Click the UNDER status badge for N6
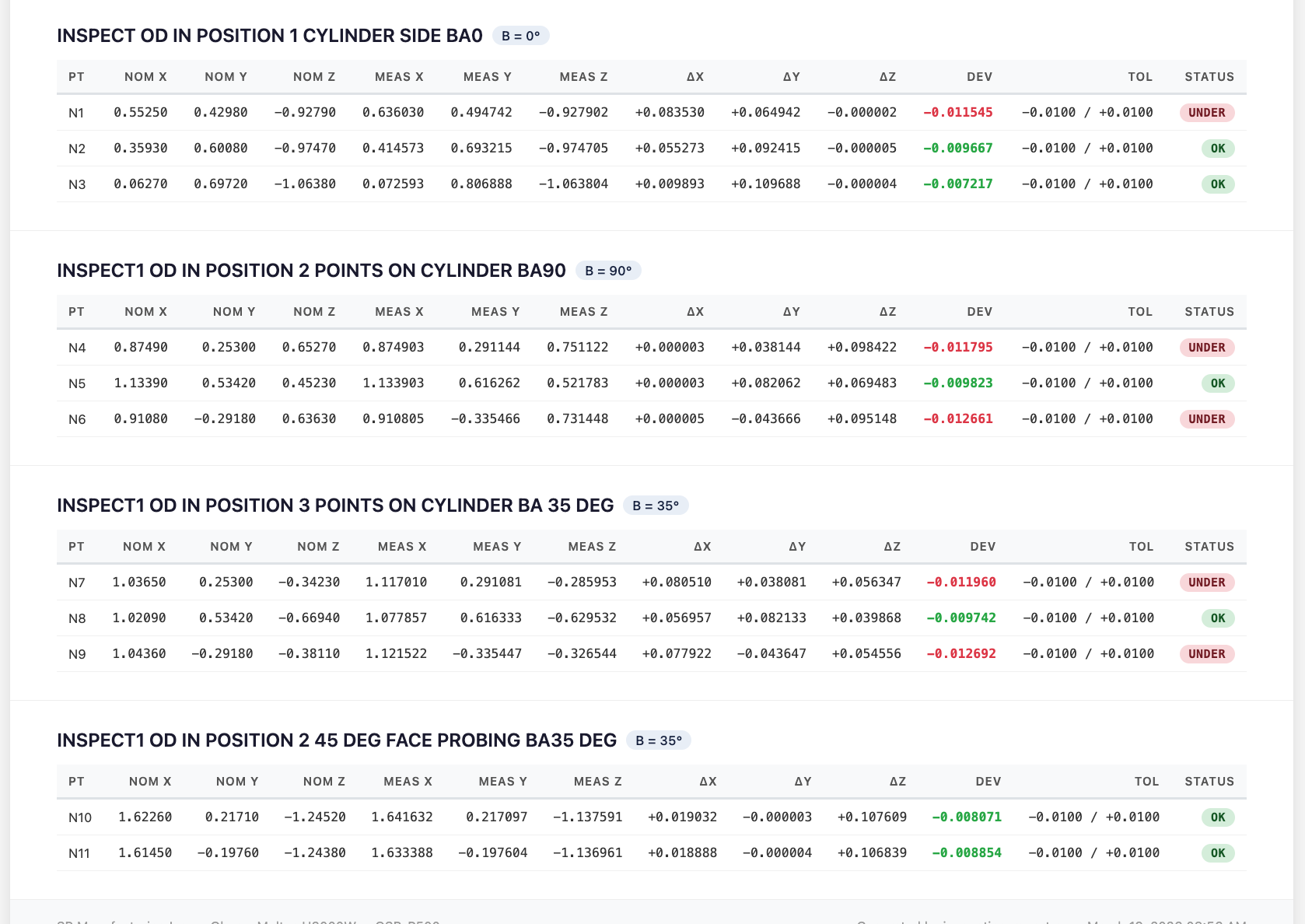This screenshot has width=1305, height=924. point(1206,419)
